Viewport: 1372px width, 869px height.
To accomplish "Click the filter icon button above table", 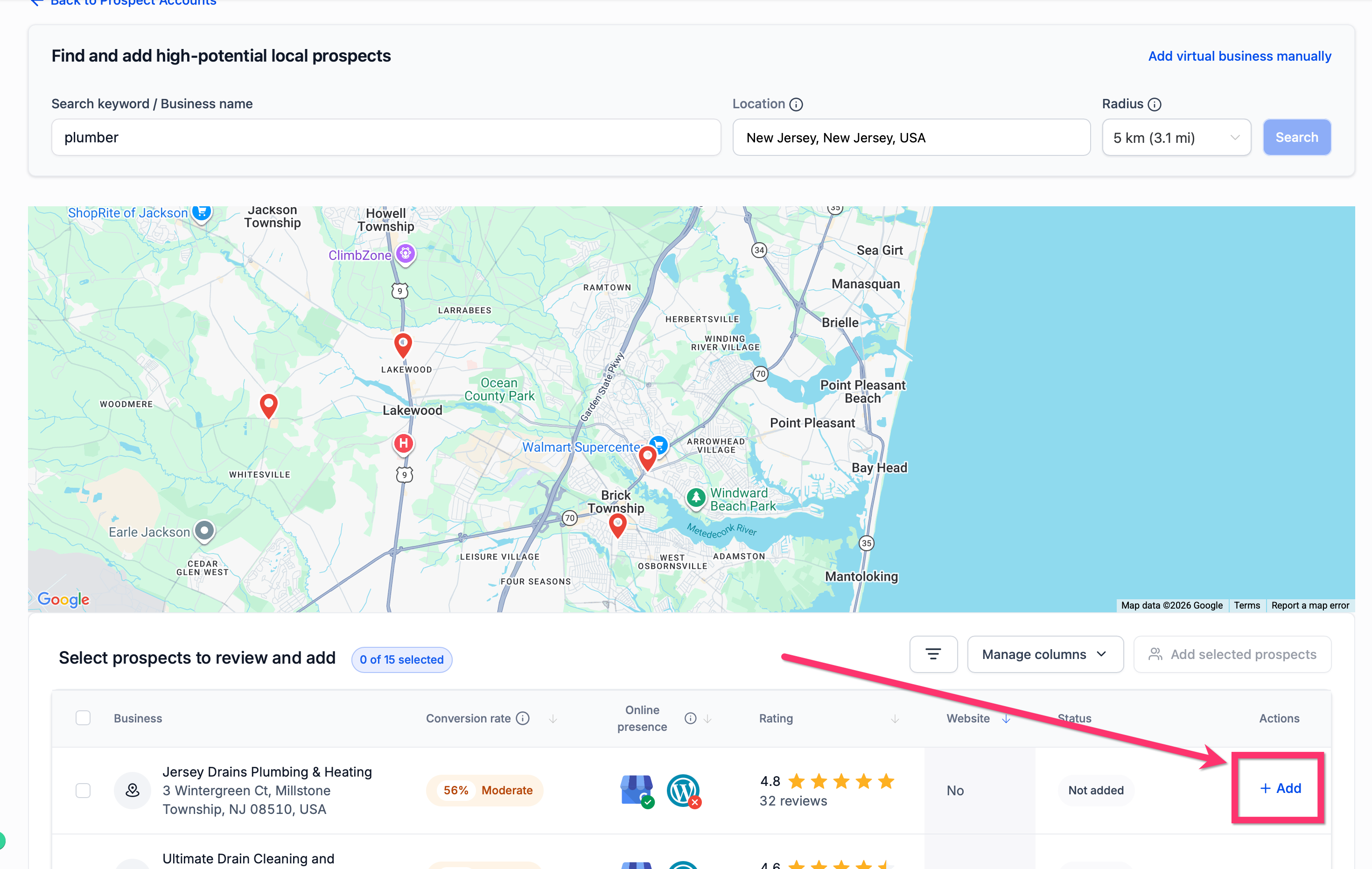I will point(933,654).
